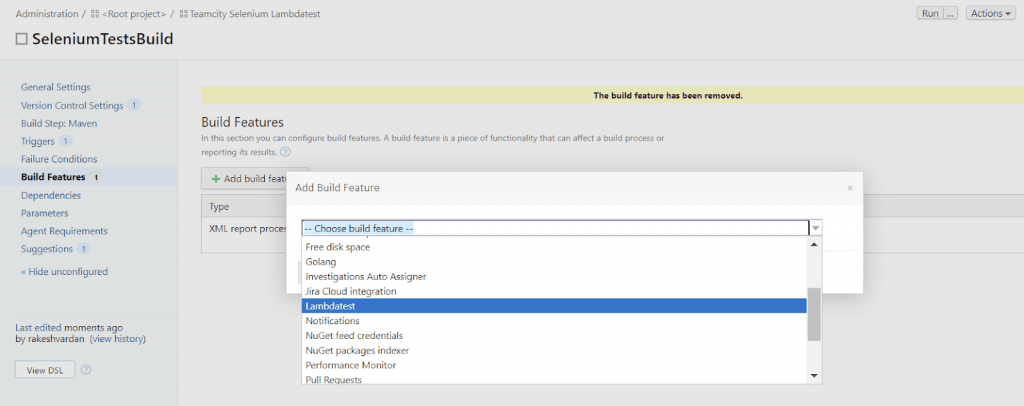
Task: Click the help icon after Build Features description
Action: pyautogui.click(x=285, y=152)
